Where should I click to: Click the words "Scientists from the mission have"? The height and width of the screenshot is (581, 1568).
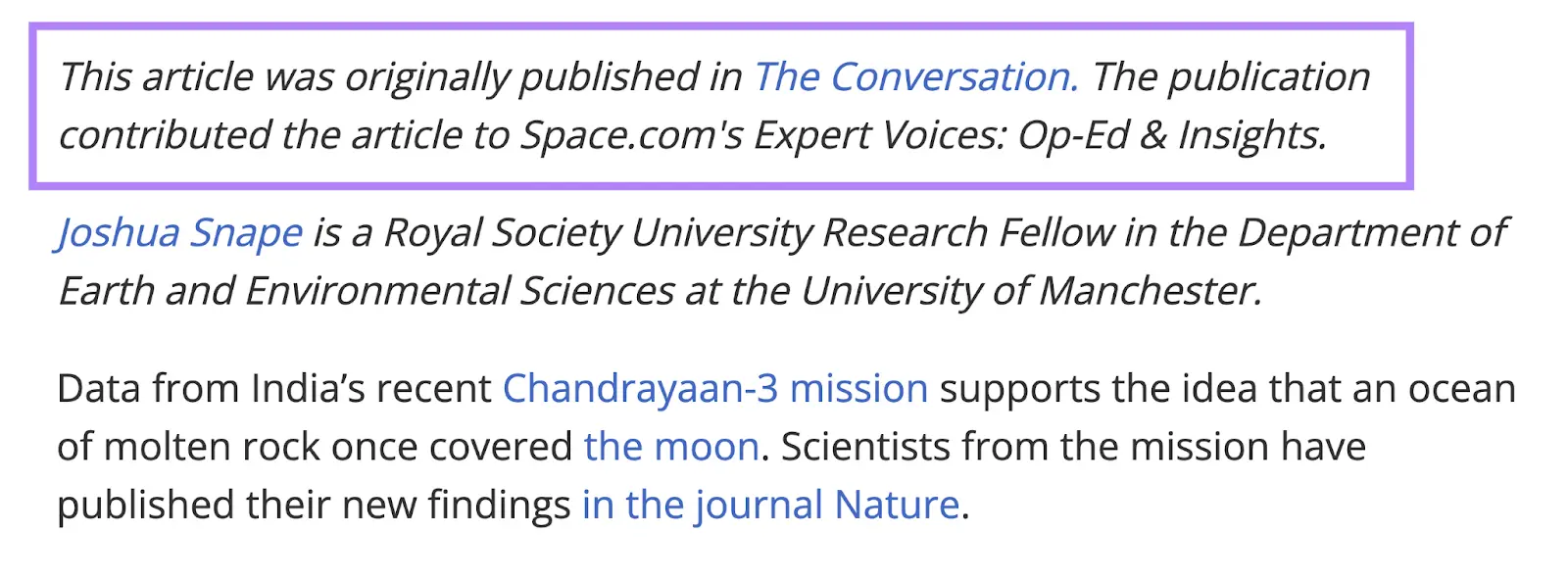[1073, 447]
